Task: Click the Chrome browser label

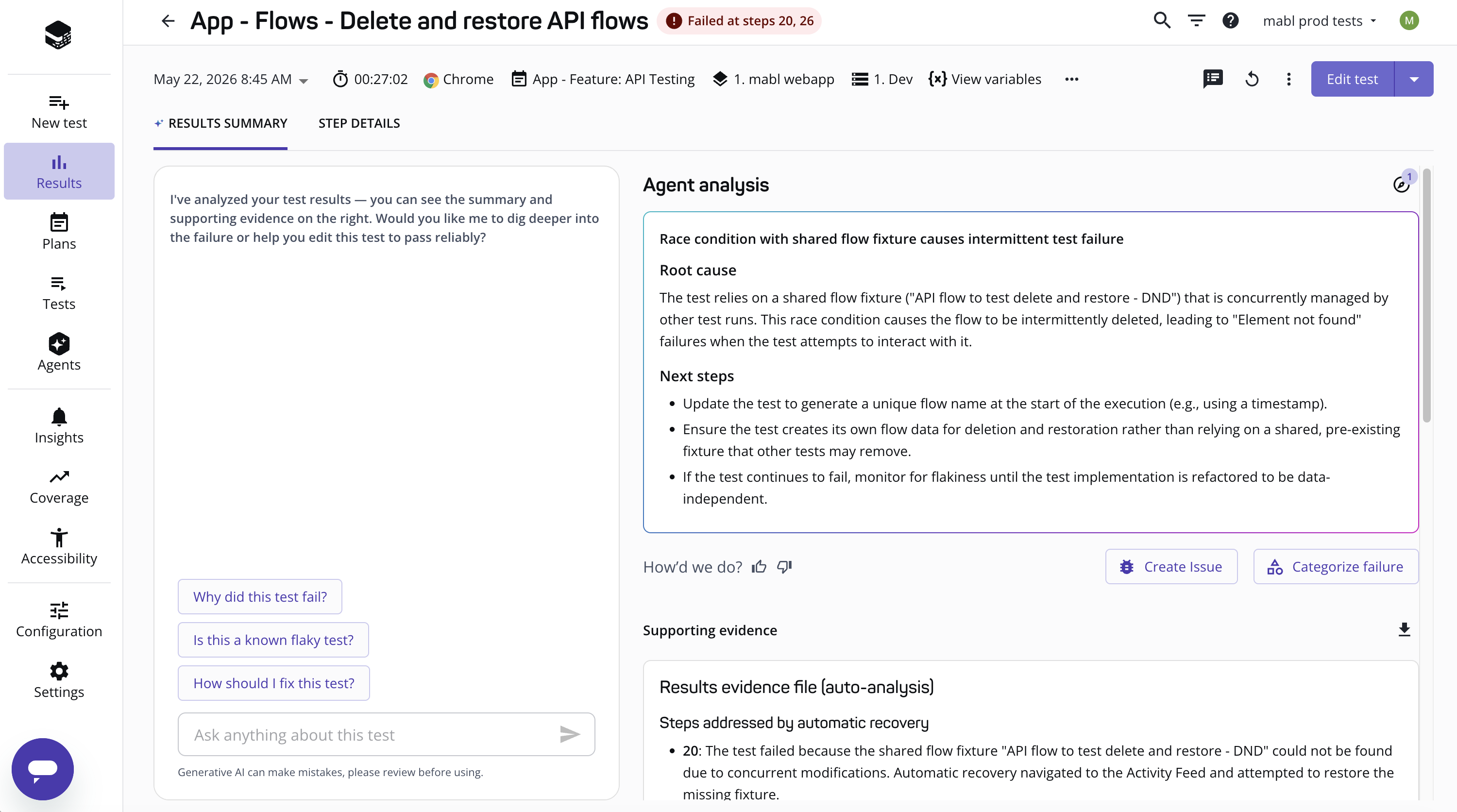Action: tap(458, 79)
